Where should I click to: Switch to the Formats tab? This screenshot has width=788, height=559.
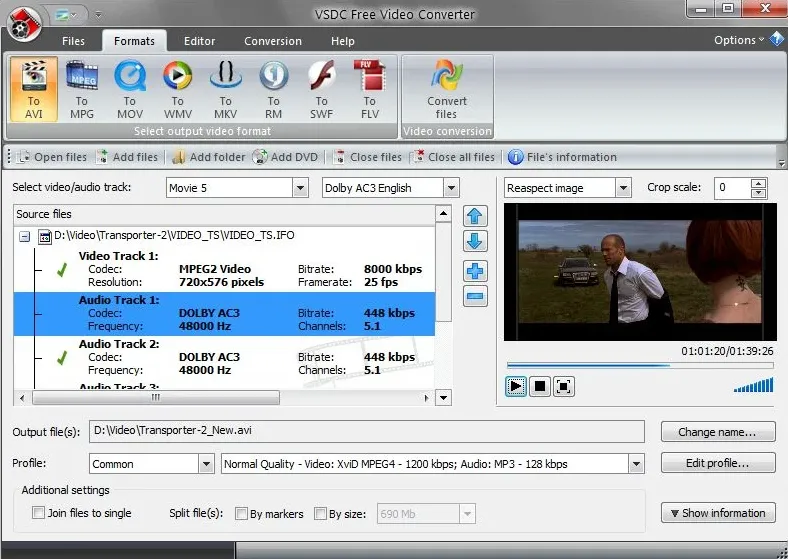pyautogui.click(x=134, y=41)
